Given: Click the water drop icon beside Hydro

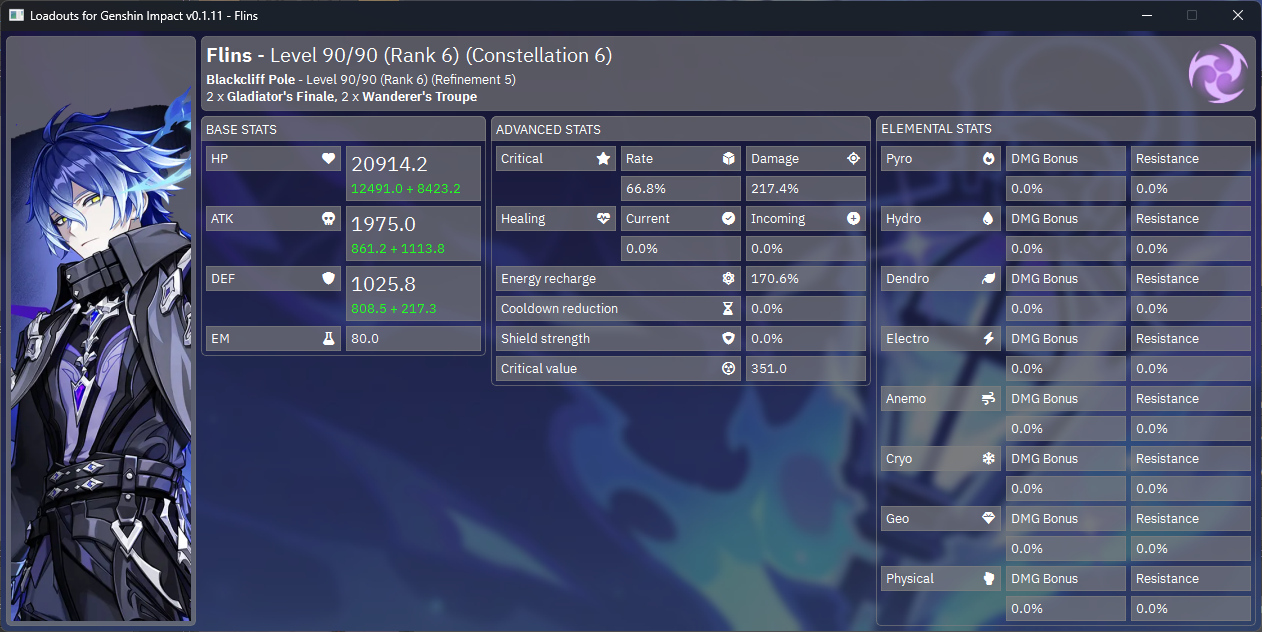Looking at the screenshot, I should tap(989, 219).
